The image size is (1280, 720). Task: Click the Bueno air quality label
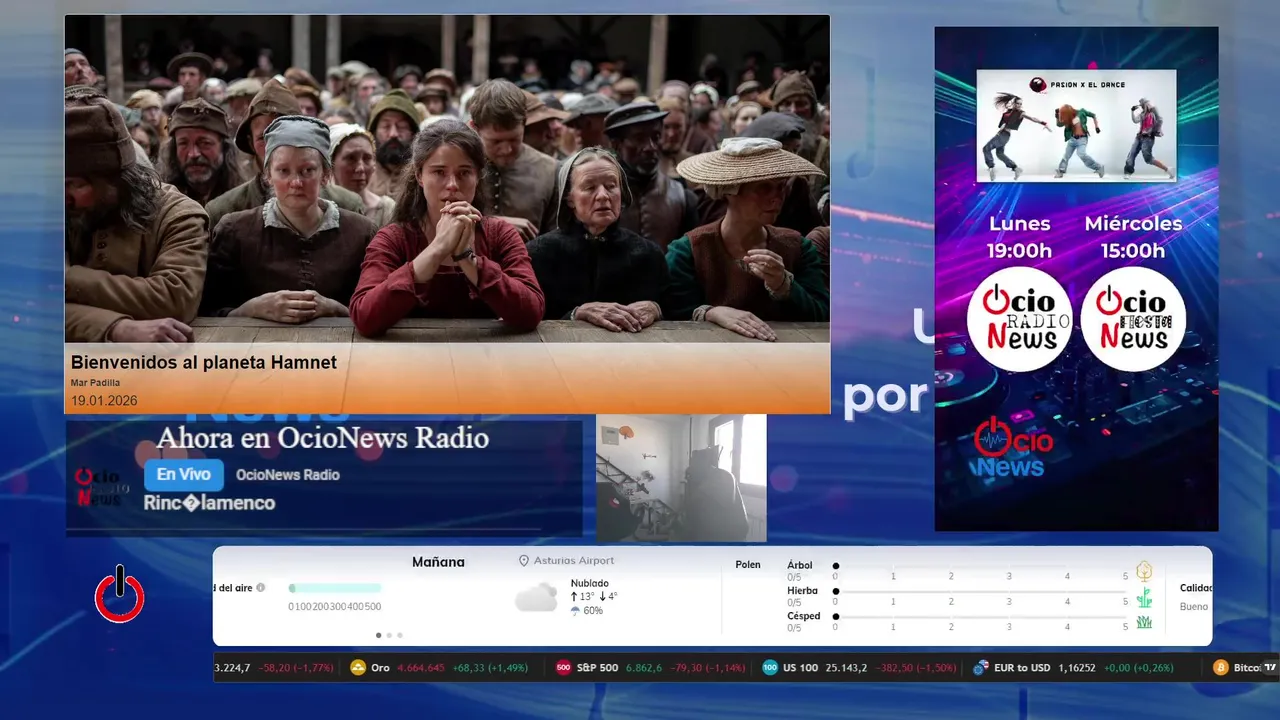click(1194, 607)
